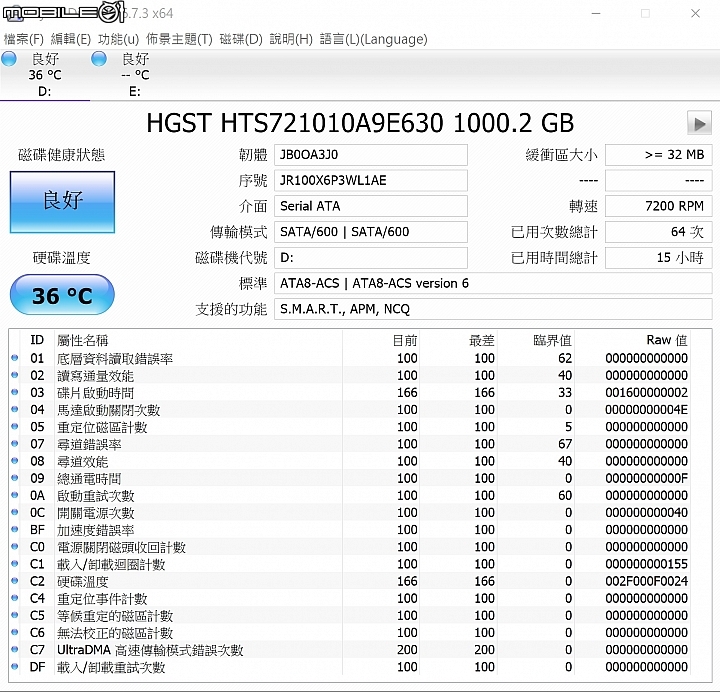
Task: Click the power on hours 15 小時
Action: pos(658,258)
